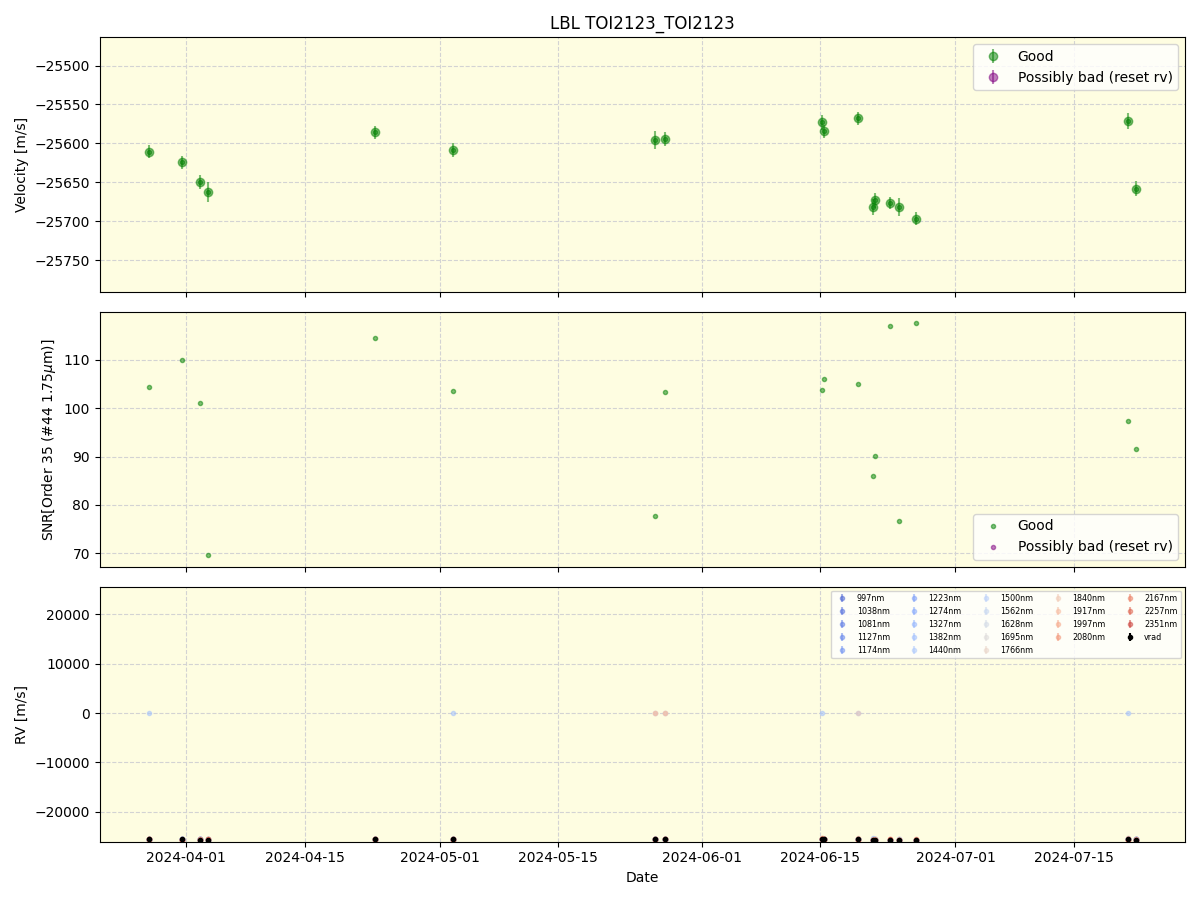Screen dimensions: 1200x900
Task: Select the 997nm wavelength marker icon
Action: point(842,599)
